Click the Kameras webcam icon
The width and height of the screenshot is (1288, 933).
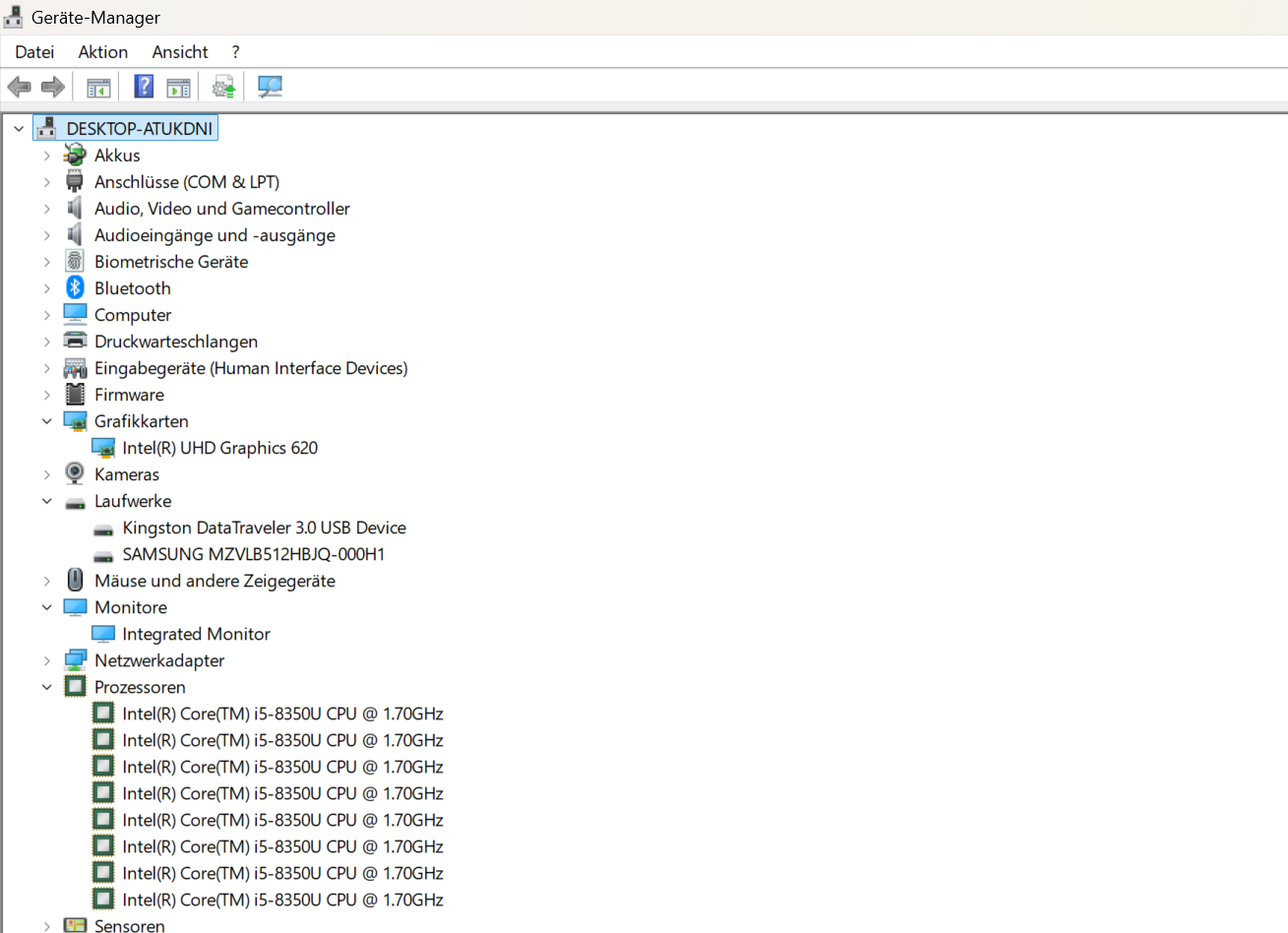[x=75, y=473]
